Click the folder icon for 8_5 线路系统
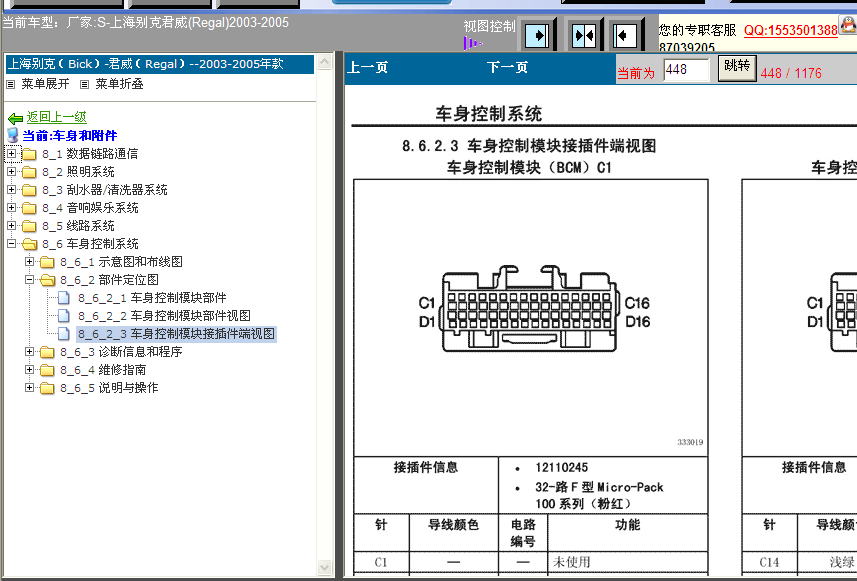The height and width of the screenshot is (581, 857). (x=29, y=226)
